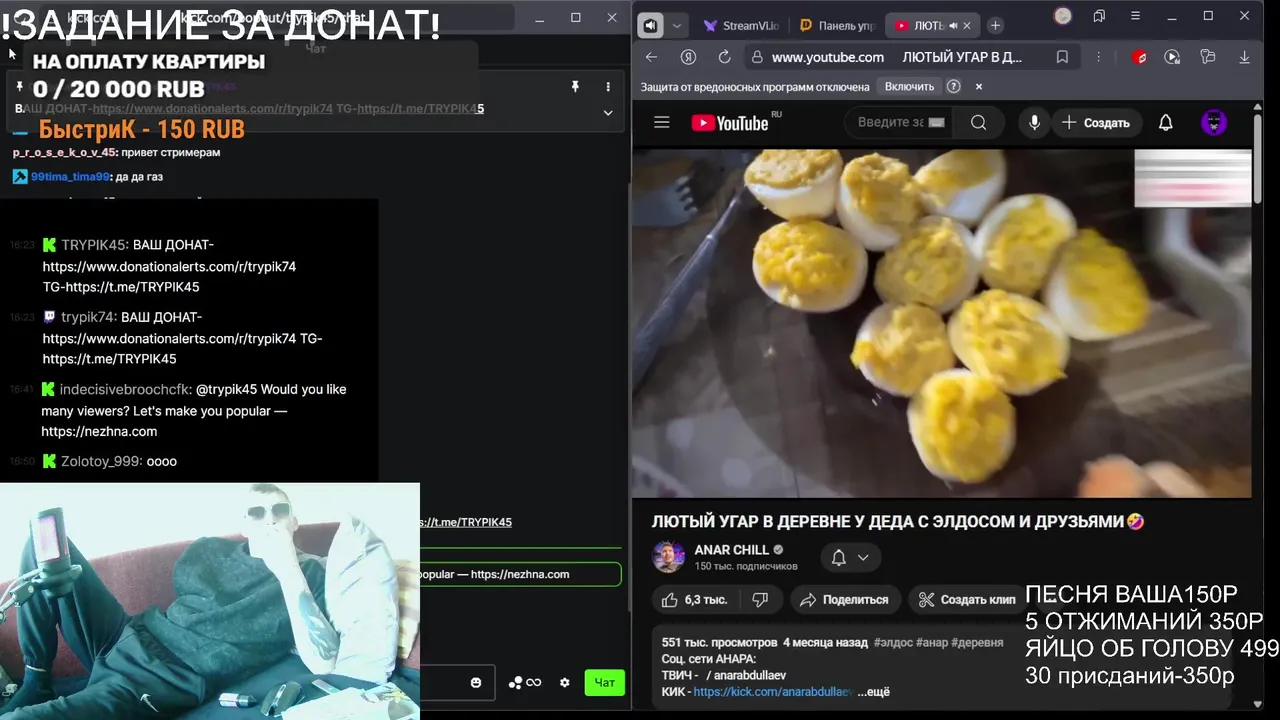The height and width of the screenshot is (720, 1280).
Task: Open the browser address bar URL
Action: click(828, 57)
